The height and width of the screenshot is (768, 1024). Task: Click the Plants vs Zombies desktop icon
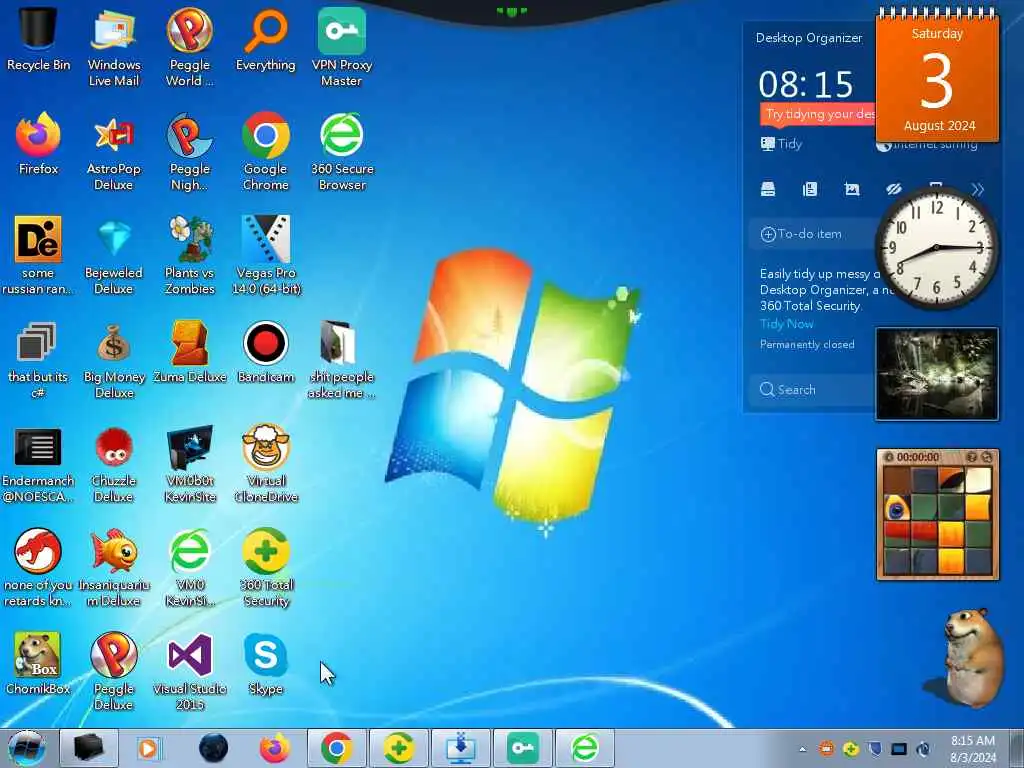coord(189,255)
